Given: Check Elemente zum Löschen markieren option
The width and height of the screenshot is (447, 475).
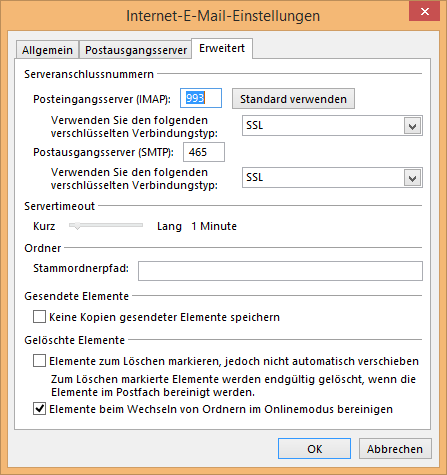Looking at the screenshot, I should coord(39,361).
